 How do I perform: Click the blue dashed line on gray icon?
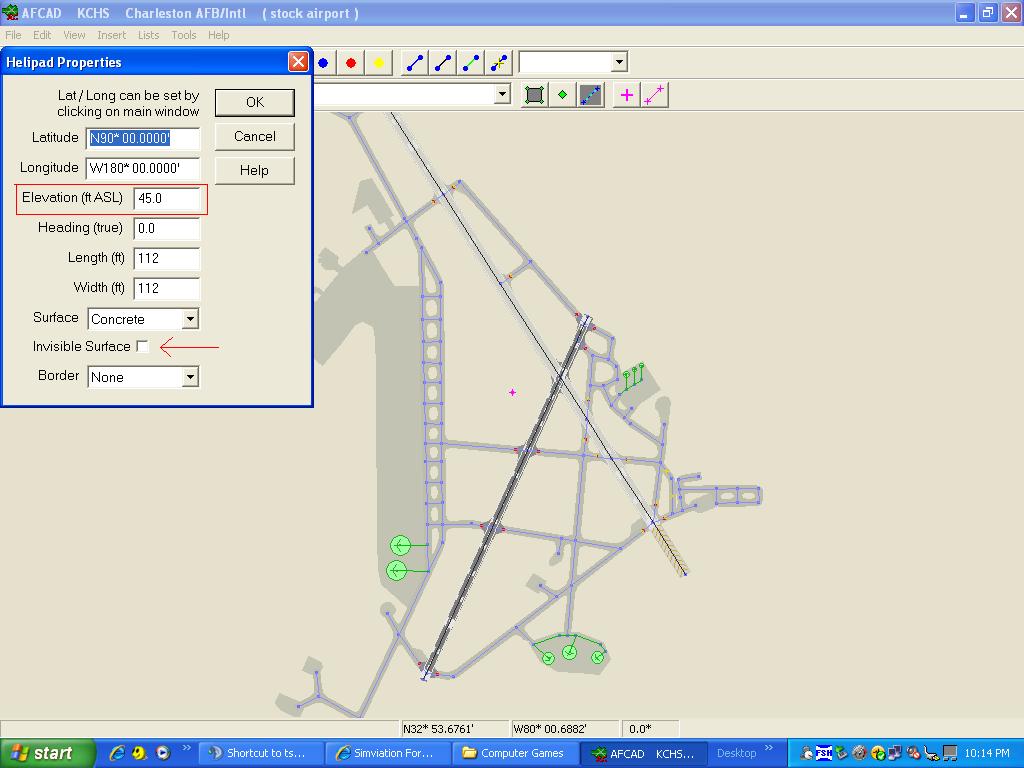click(590, 95)
